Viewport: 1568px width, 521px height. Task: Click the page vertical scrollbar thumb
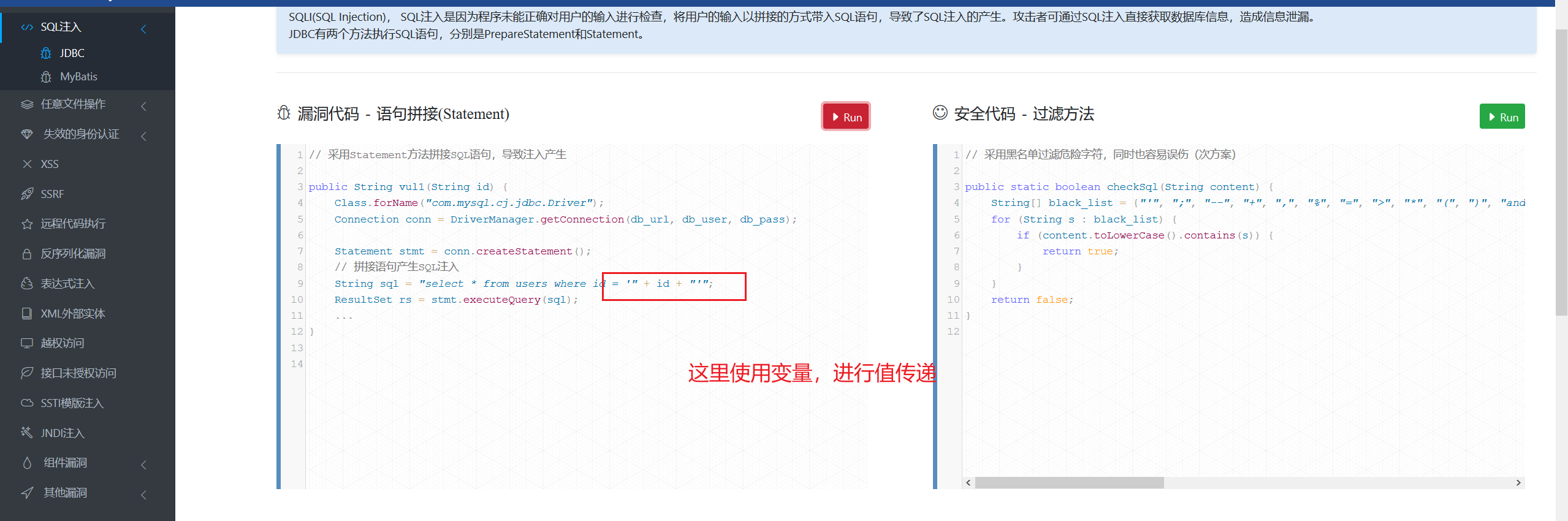[1561, 172]
